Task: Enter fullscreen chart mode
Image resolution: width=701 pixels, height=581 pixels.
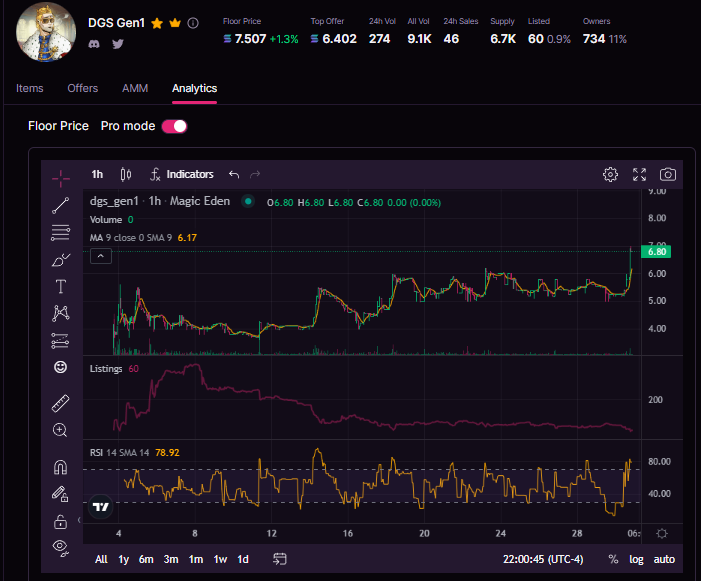Action: tap(639, 174)
